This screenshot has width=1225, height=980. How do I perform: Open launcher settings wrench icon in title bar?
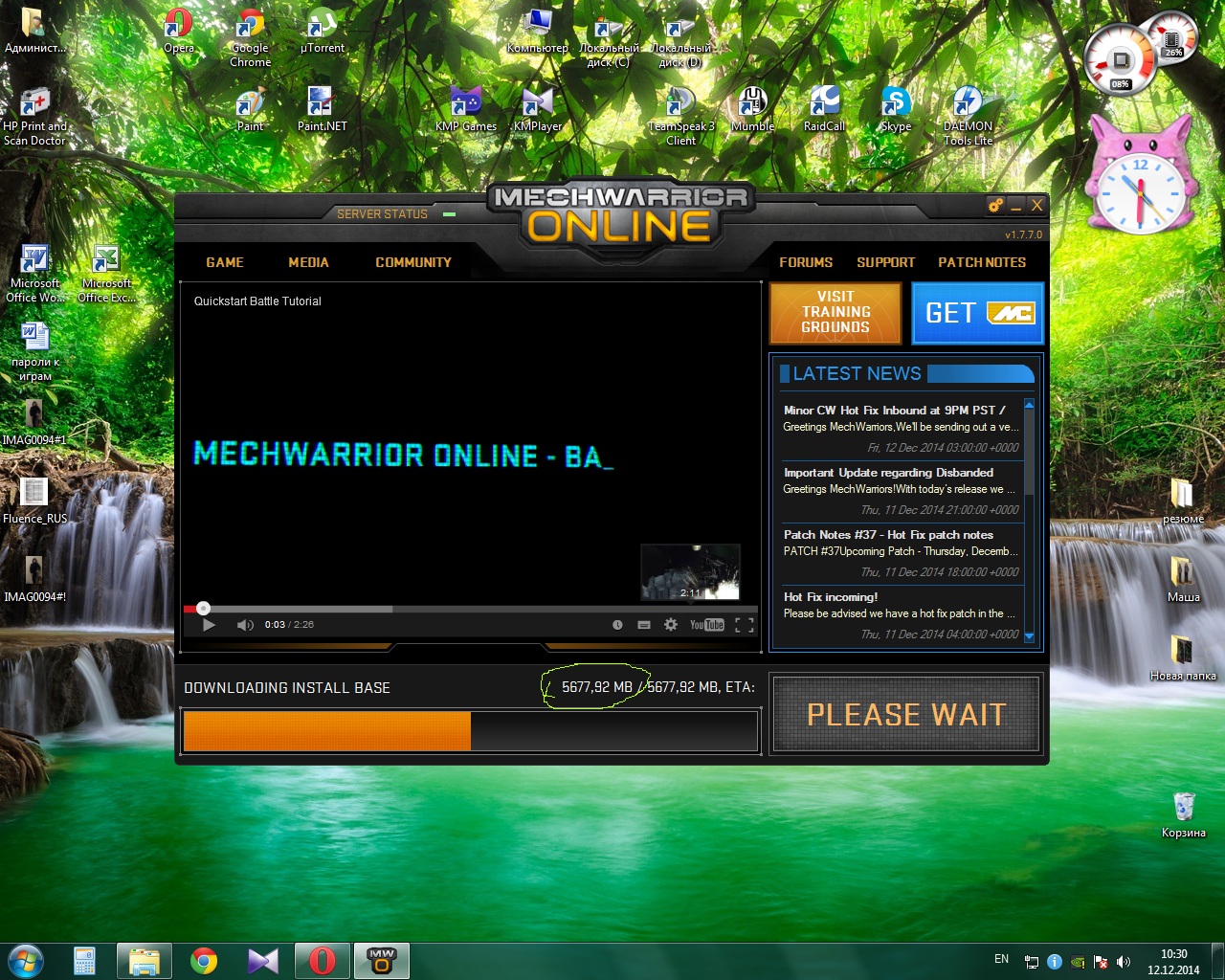(995, 206)
